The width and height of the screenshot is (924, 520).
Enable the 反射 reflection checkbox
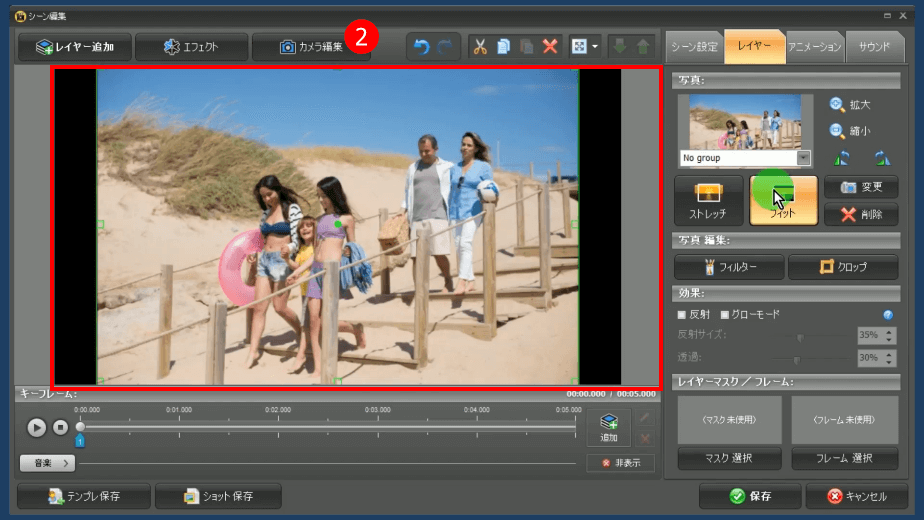click(x=682, y=315)
